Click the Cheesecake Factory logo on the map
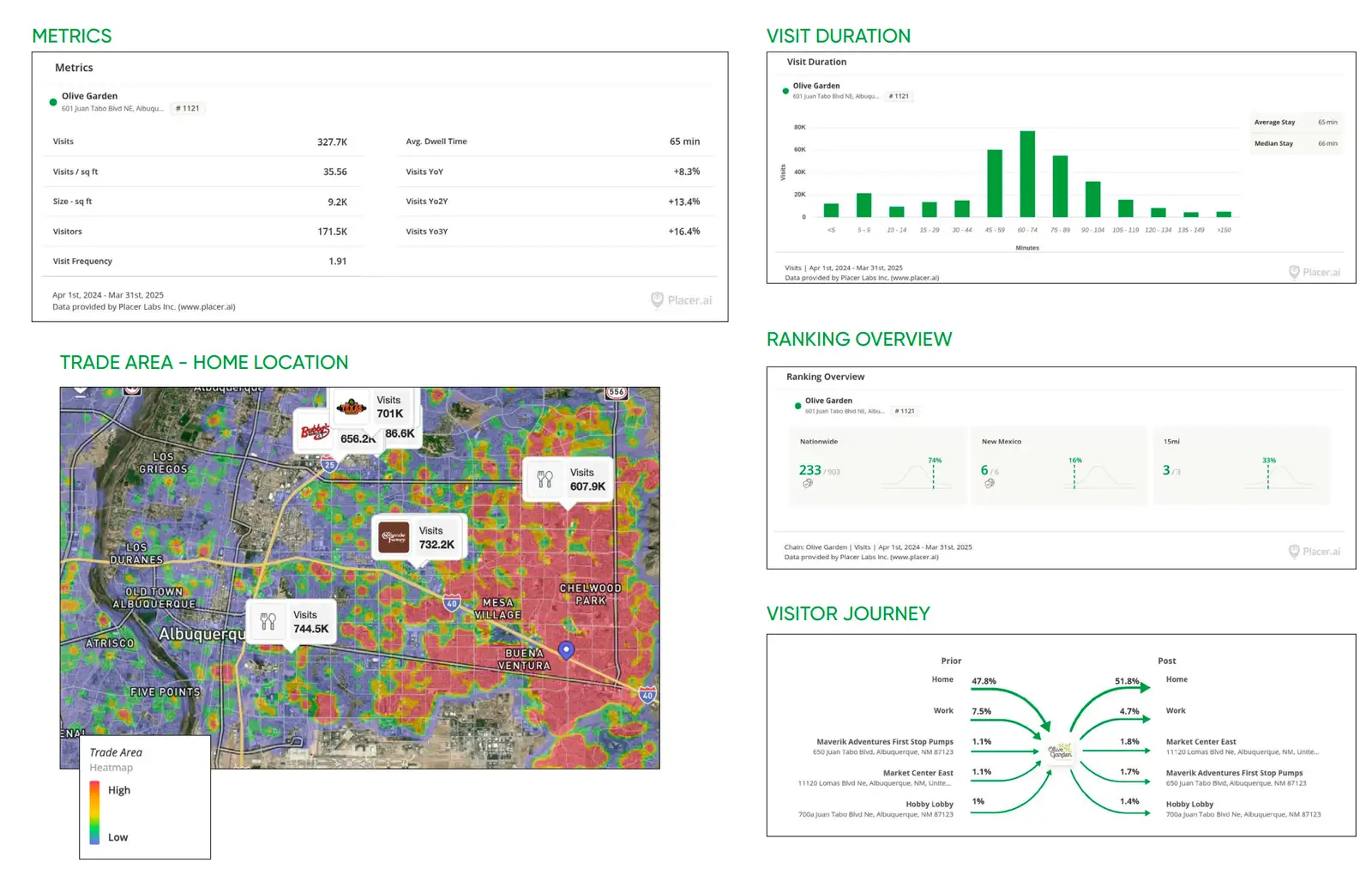Screen dimensions: 1372x869 point(394,538)
